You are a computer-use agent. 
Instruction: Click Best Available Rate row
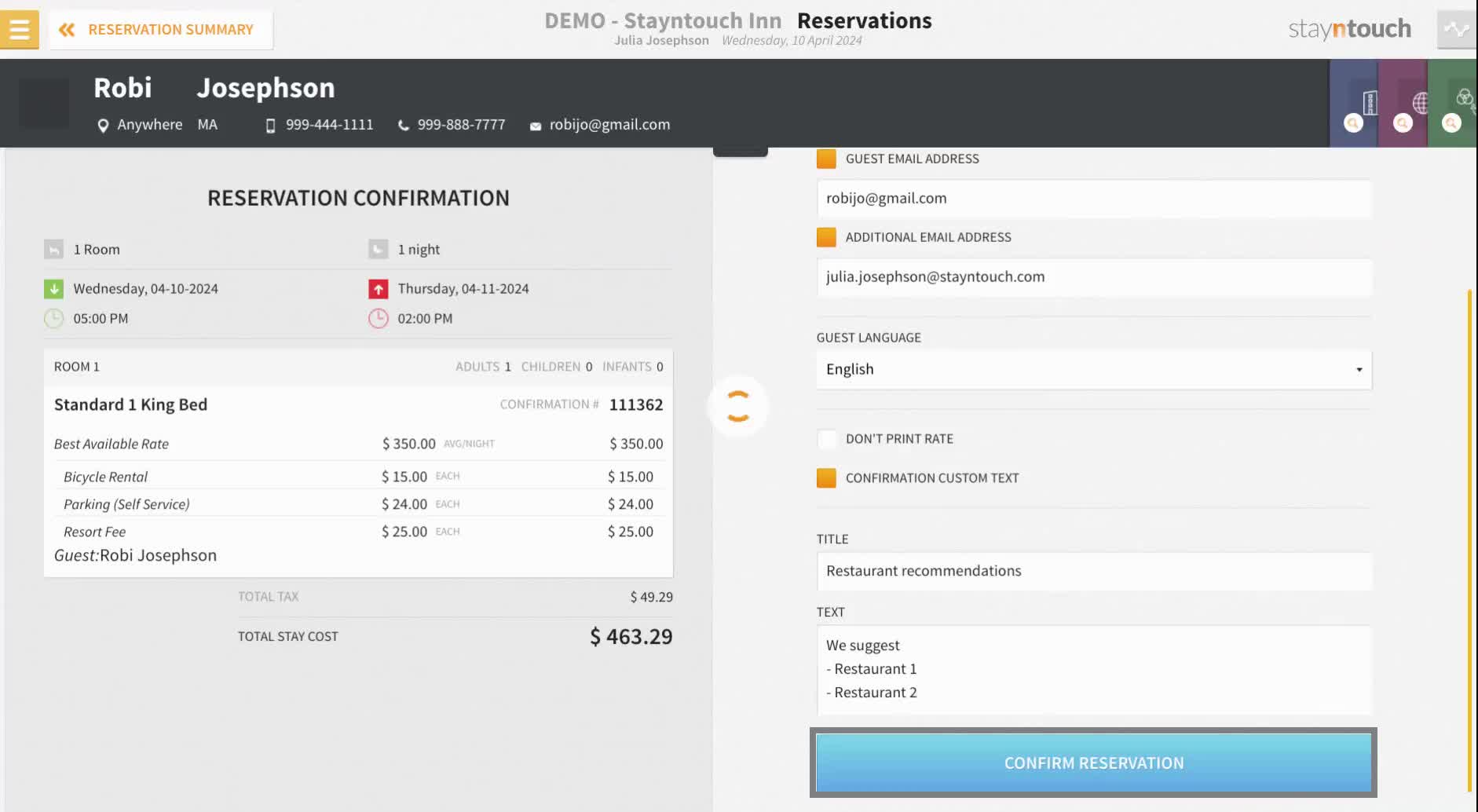(358, 444)
